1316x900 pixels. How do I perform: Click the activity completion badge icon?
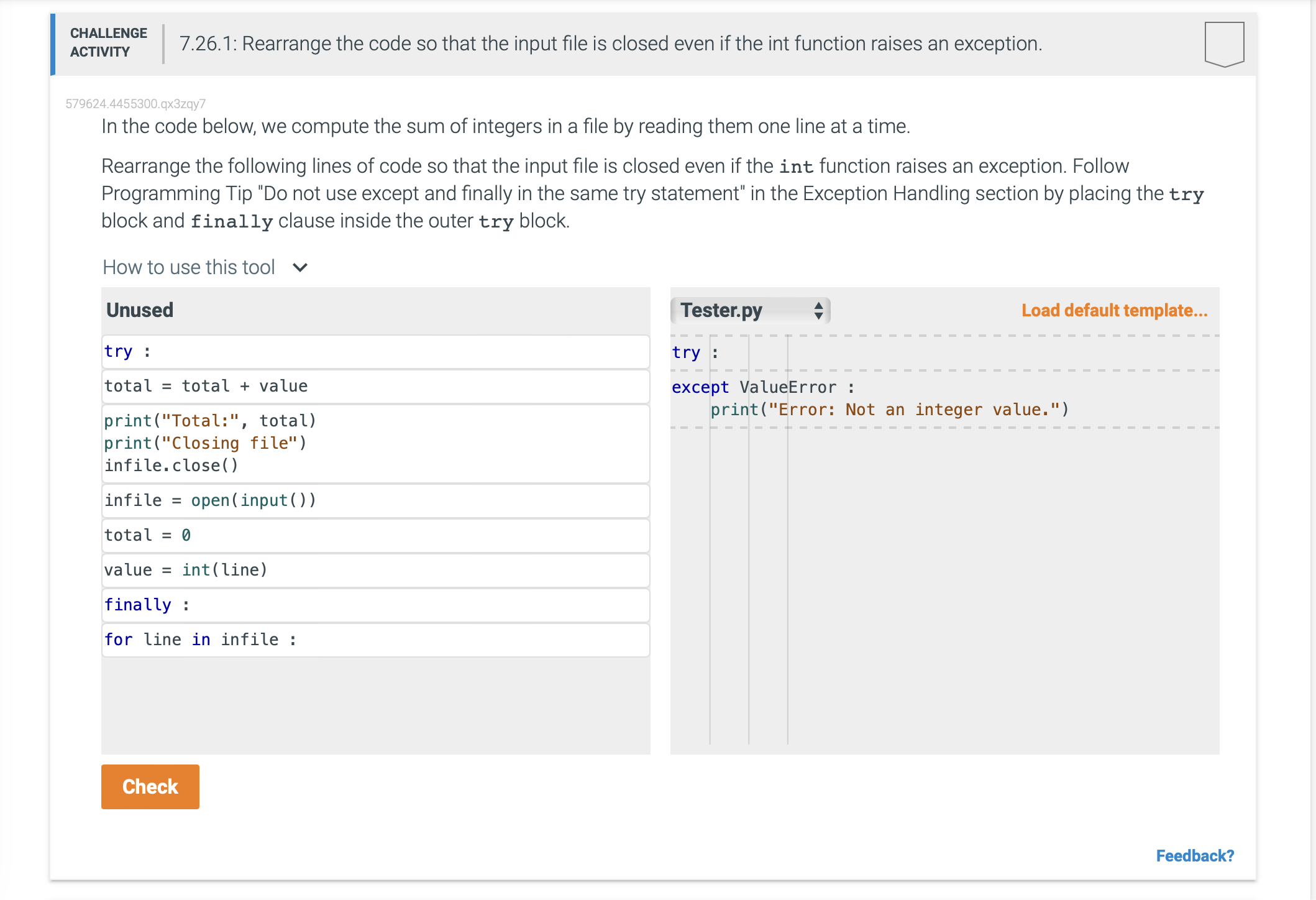click(1223, 44)
